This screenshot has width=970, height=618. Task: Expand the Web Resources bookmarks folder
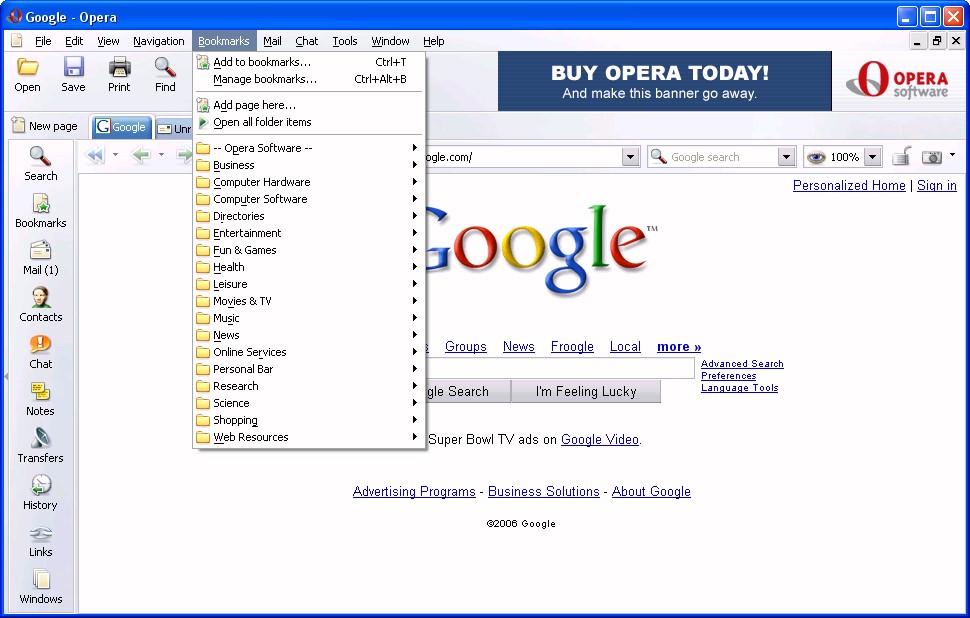click(x=308, y=437)
